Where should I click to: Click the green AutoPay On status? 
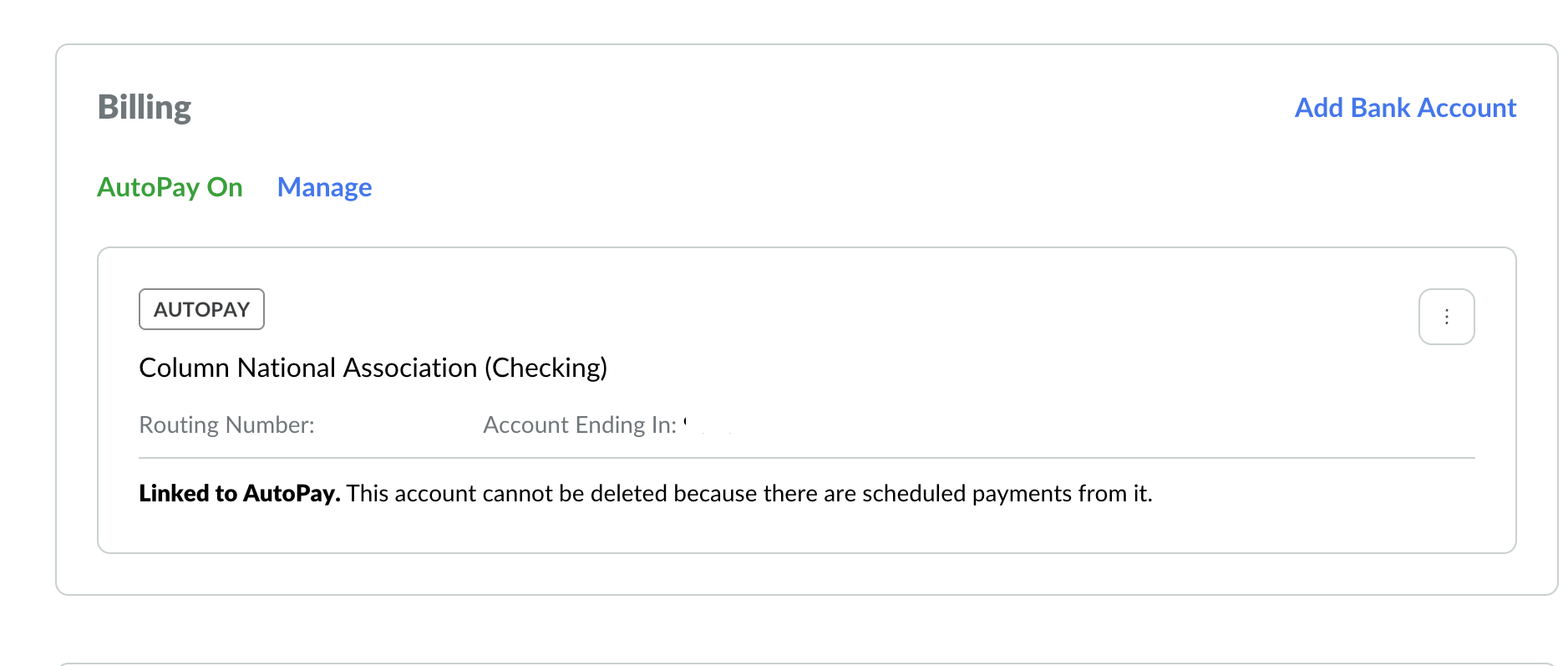(x=170, y=187)
